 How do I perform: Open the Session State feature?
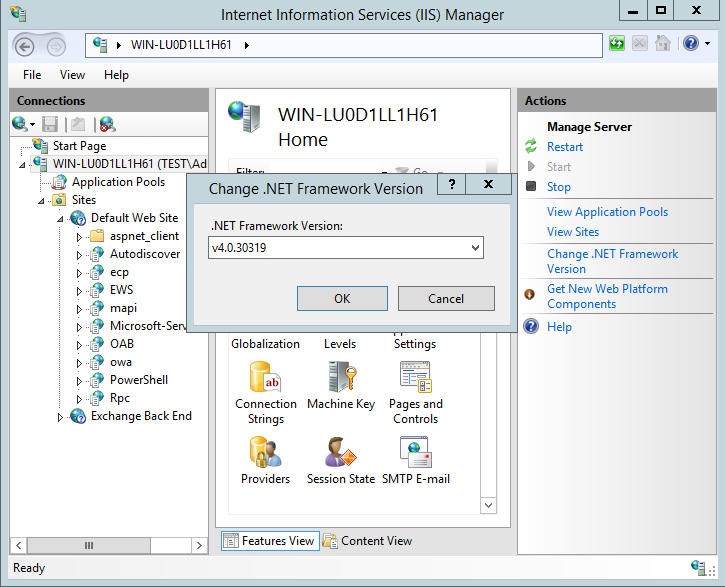tap(341, 460)
